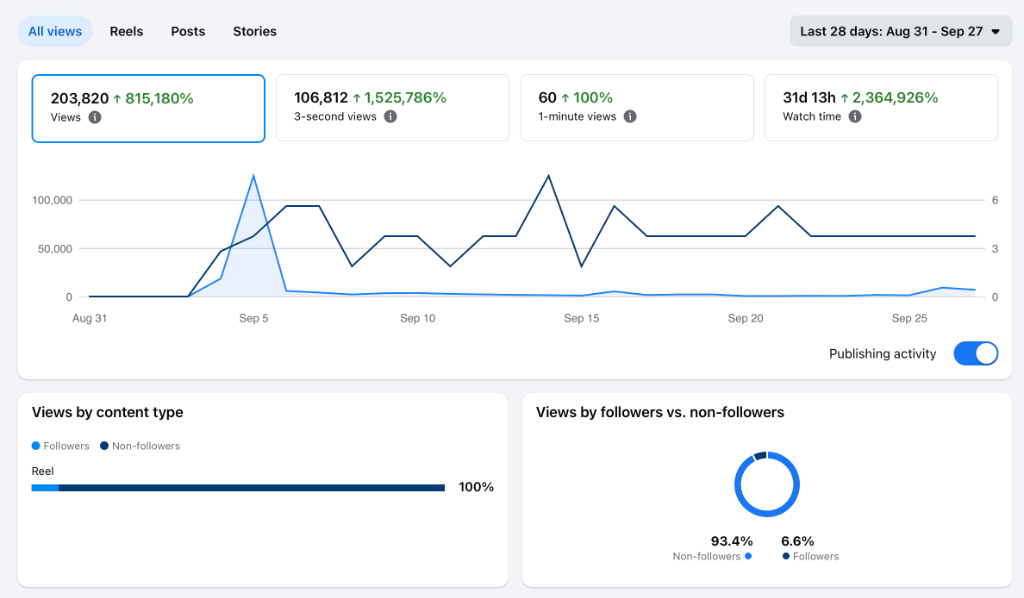Click the Non-followers legend dot under content type
The image size is (1024, 598).
click(104, 446)
